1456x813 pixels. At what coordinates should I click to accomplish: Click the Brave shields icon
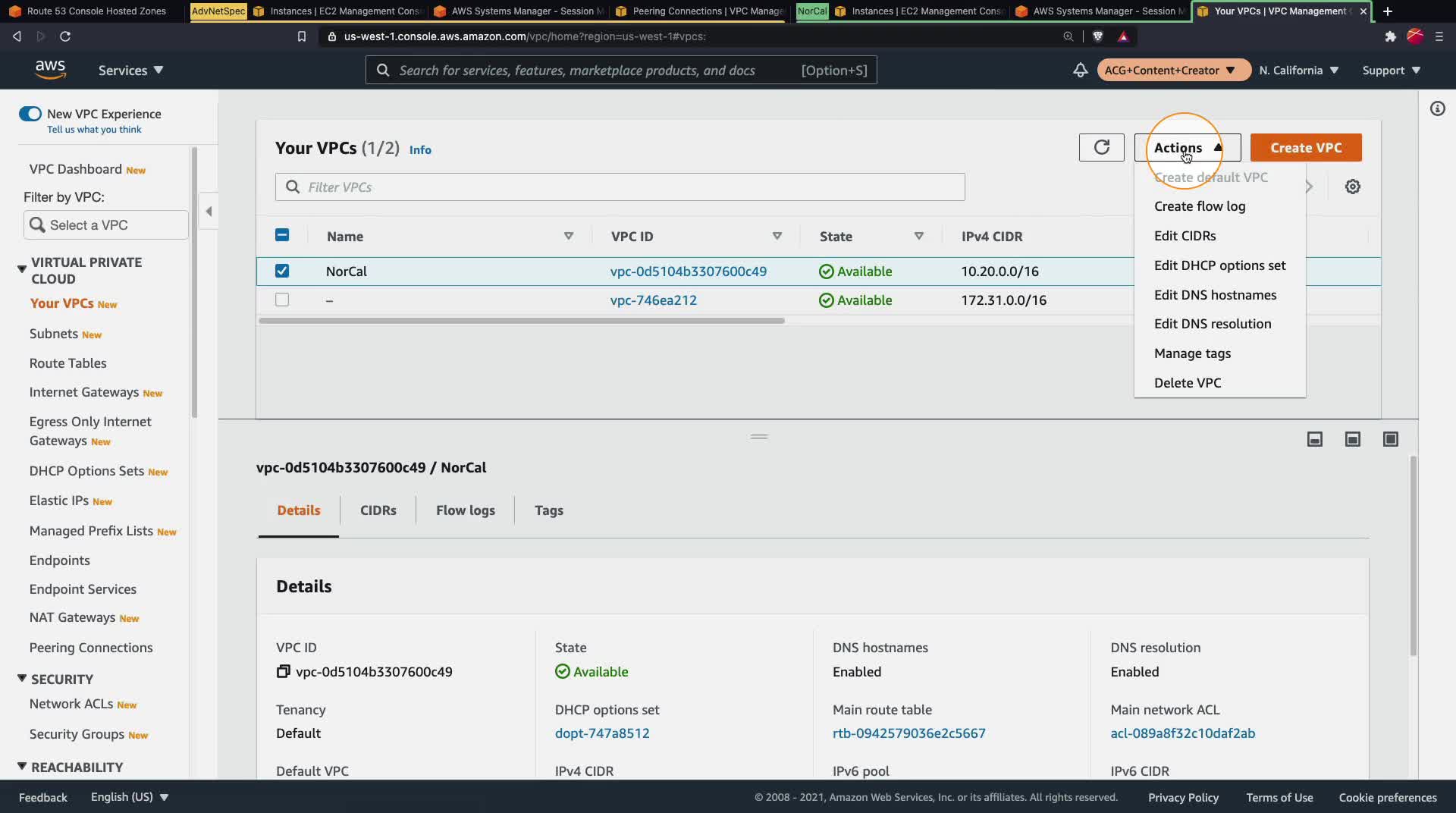[1097, 36]
